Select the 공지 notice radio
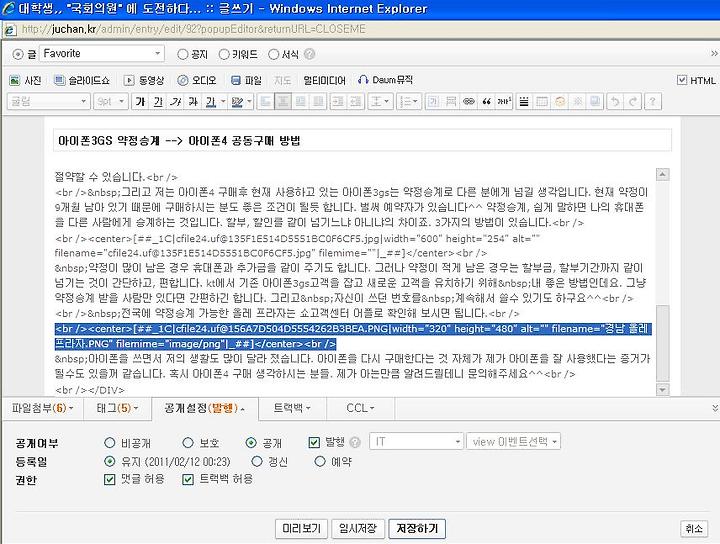 [x=182, y=54]
